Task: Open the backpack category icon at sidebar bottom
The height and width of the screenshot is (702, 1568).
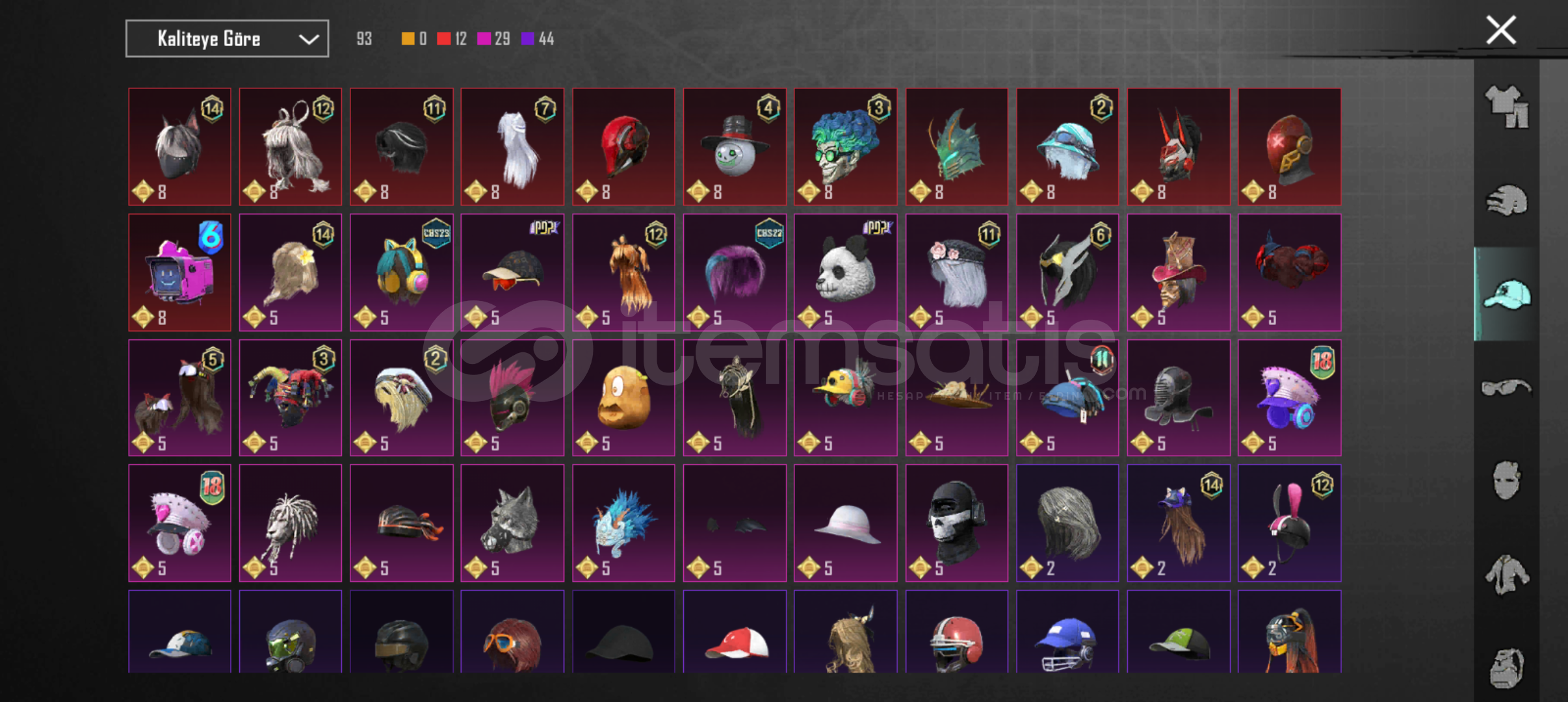Action: 1506,668
